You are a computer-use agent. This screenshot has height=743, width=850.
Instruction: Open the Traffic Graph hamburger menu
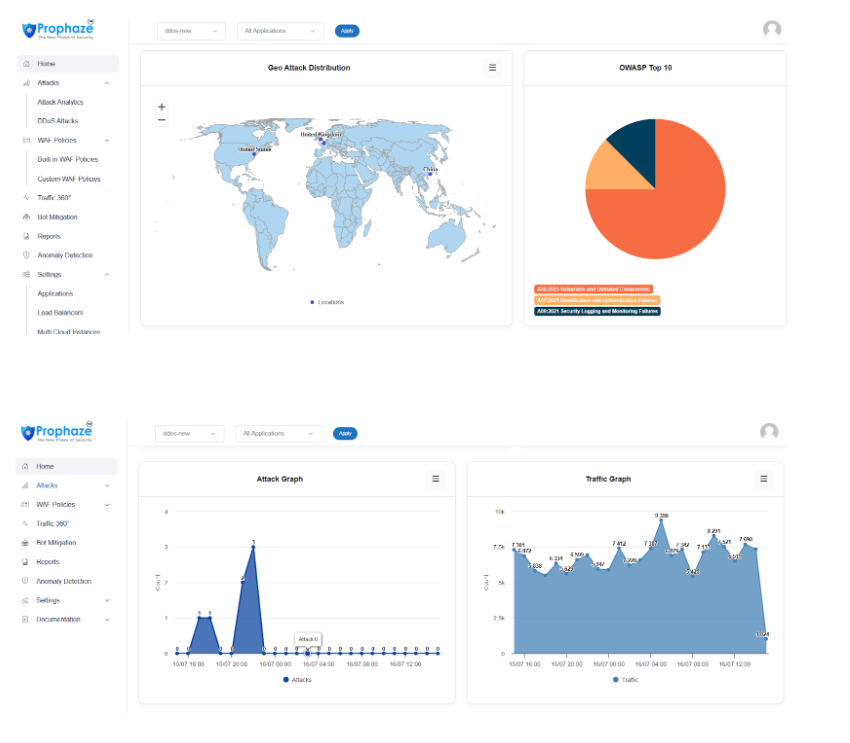pyautogui.click(x=764, y=479)
